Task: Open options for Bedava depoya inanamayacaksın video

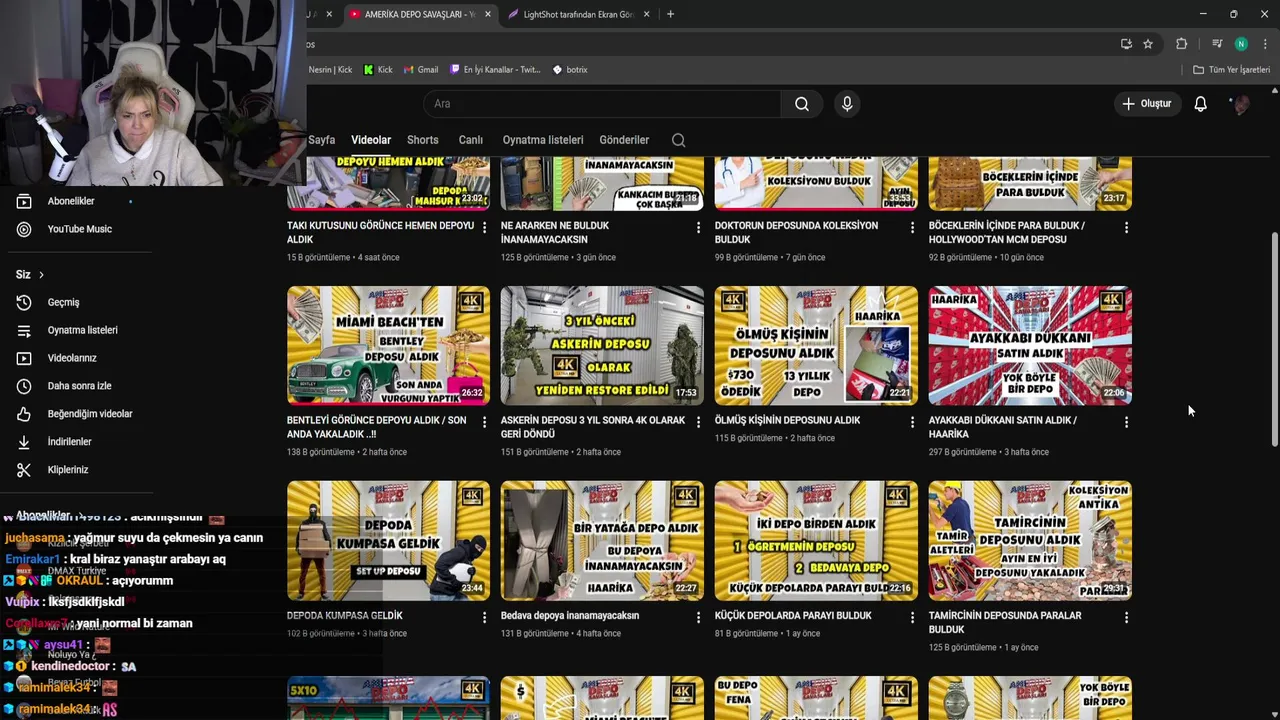Action: (698, 618)
